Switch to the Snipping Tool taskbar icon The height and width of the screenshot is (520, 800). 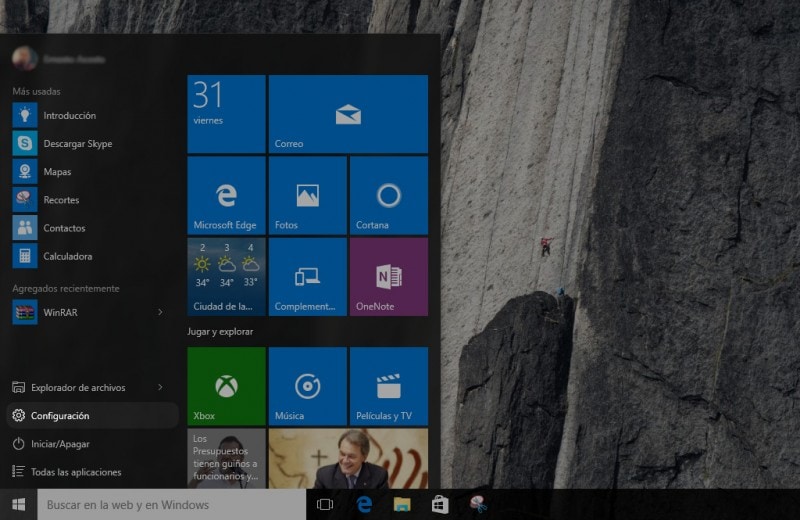(x=478, y=504)
